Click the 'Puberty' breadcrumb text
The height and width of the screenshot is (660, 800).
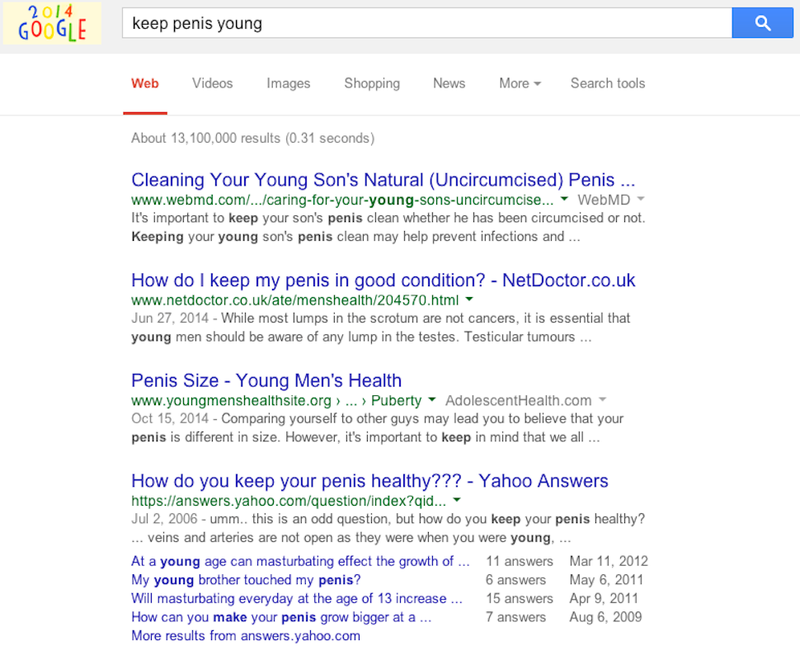pos(396,401)
